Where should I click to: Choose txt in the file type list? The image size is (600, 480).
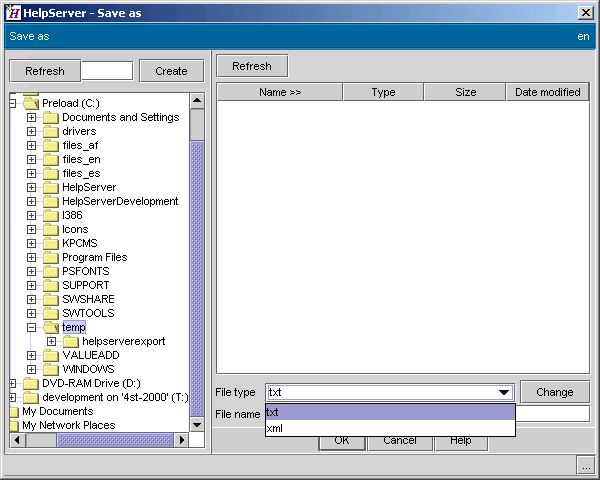coord(390,412)
